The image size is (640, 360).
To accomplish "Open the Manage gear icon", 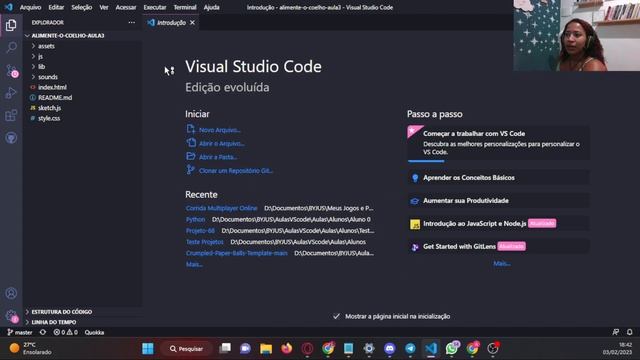I will [x=11, y=316].
